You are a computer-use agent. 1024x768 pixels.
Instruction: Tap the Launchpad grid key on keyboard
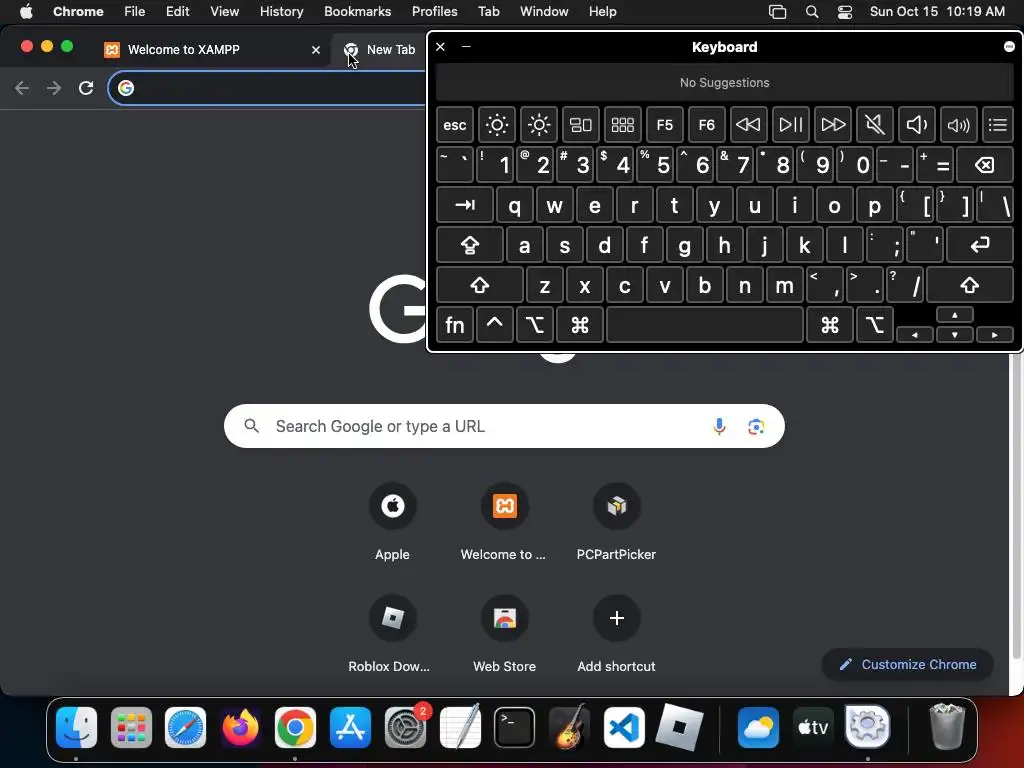[622, 125]
